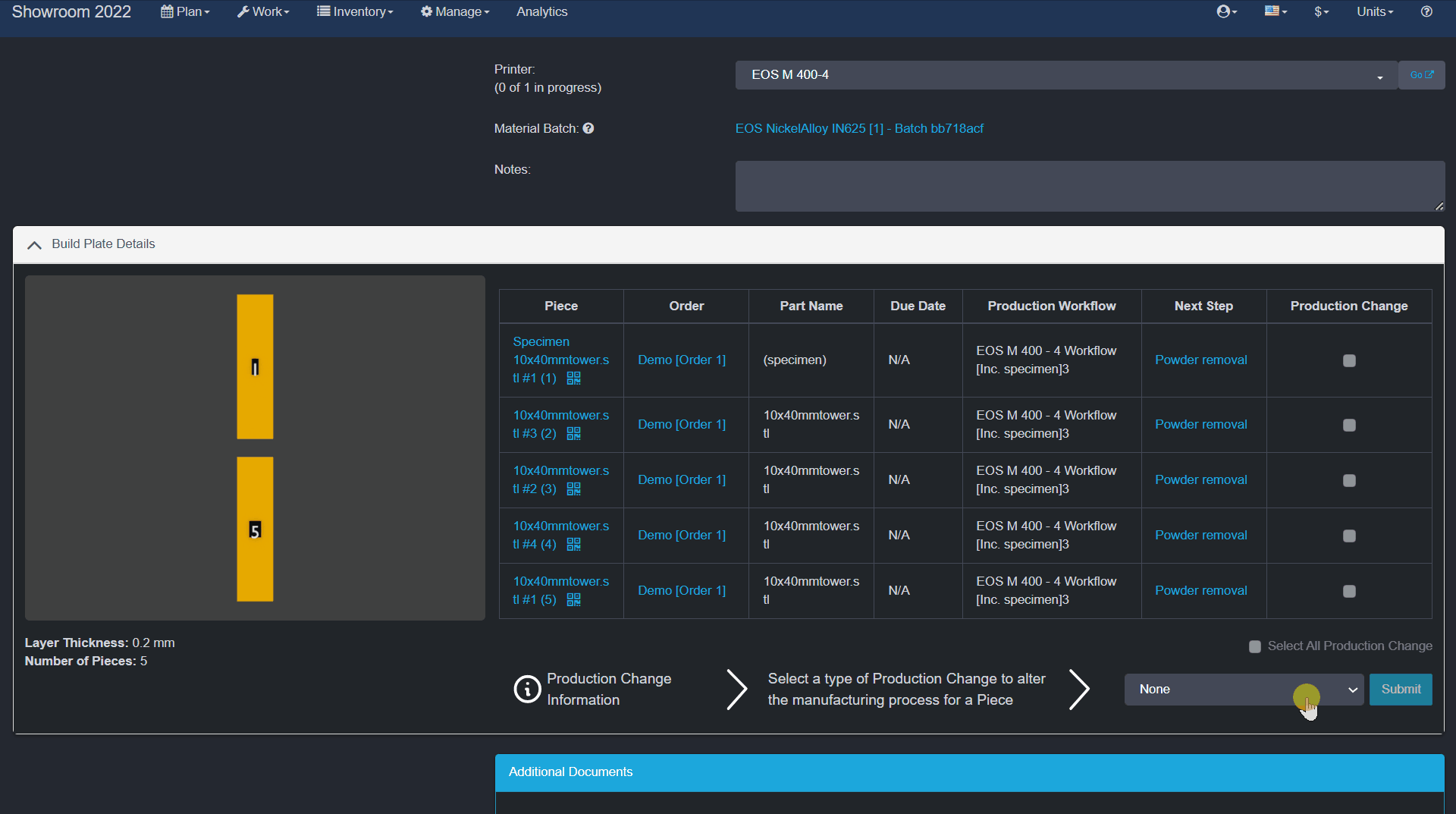
Task: Open piece link 10x40mmtower.stl #2 (3)
Action: click(x=560, y=479)
